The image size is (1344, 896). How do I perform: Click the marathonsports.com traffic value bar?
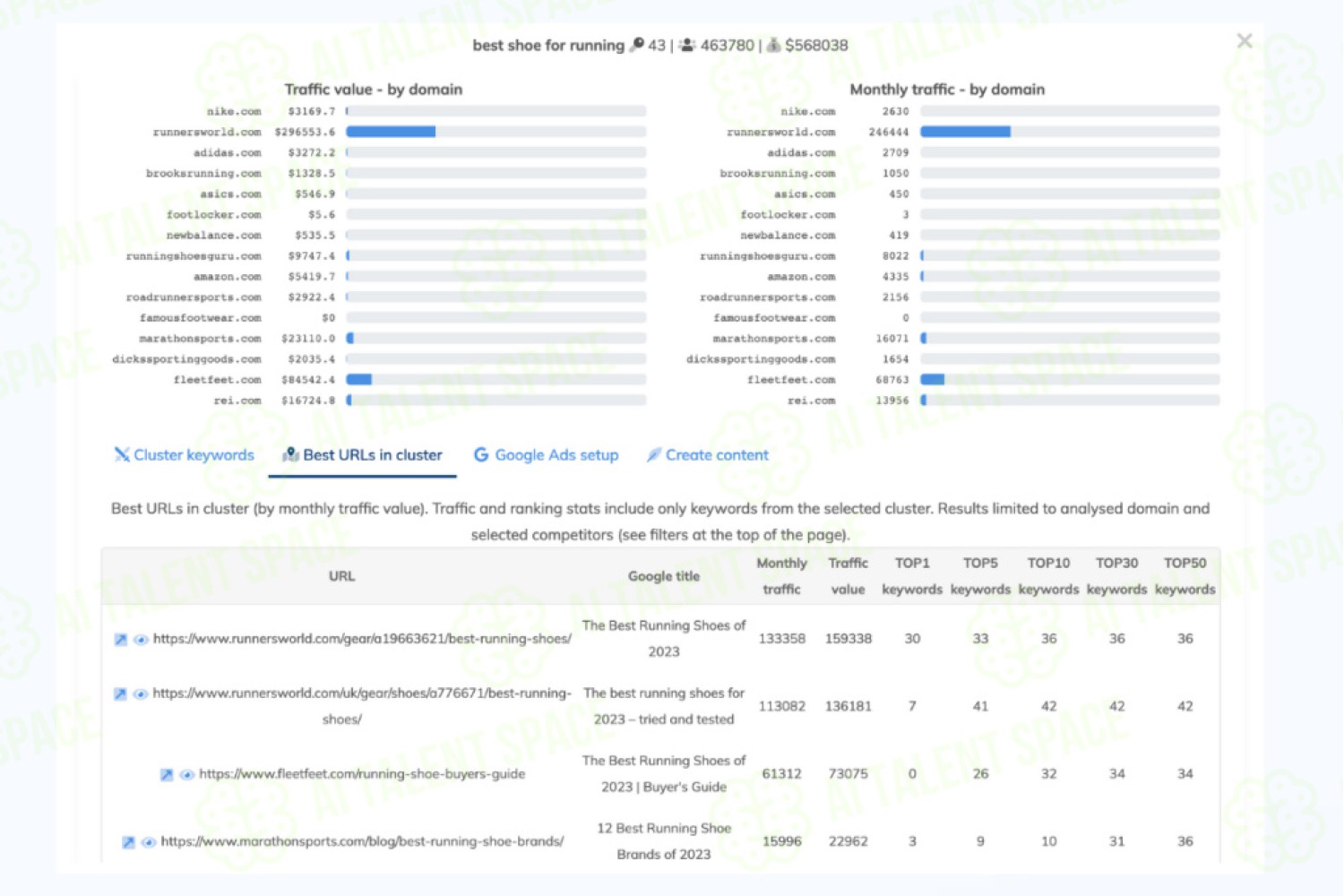point(495,339)
